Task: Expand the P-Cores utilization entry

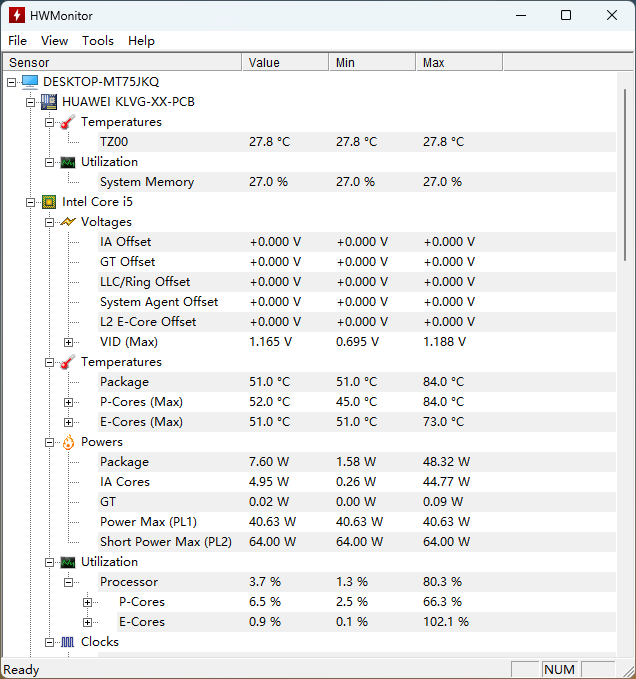Action: click(87, 602)
